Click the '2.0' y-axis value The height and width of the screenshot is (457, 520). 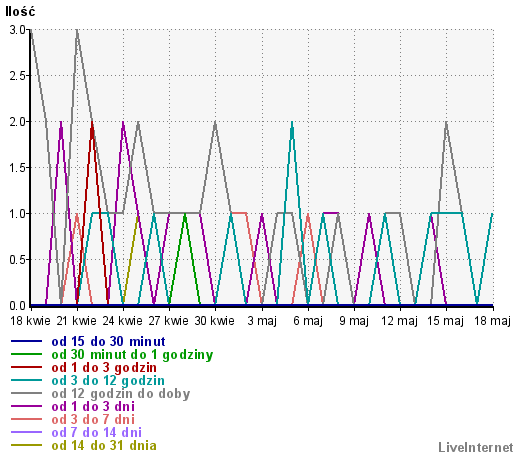click(18, 122)
